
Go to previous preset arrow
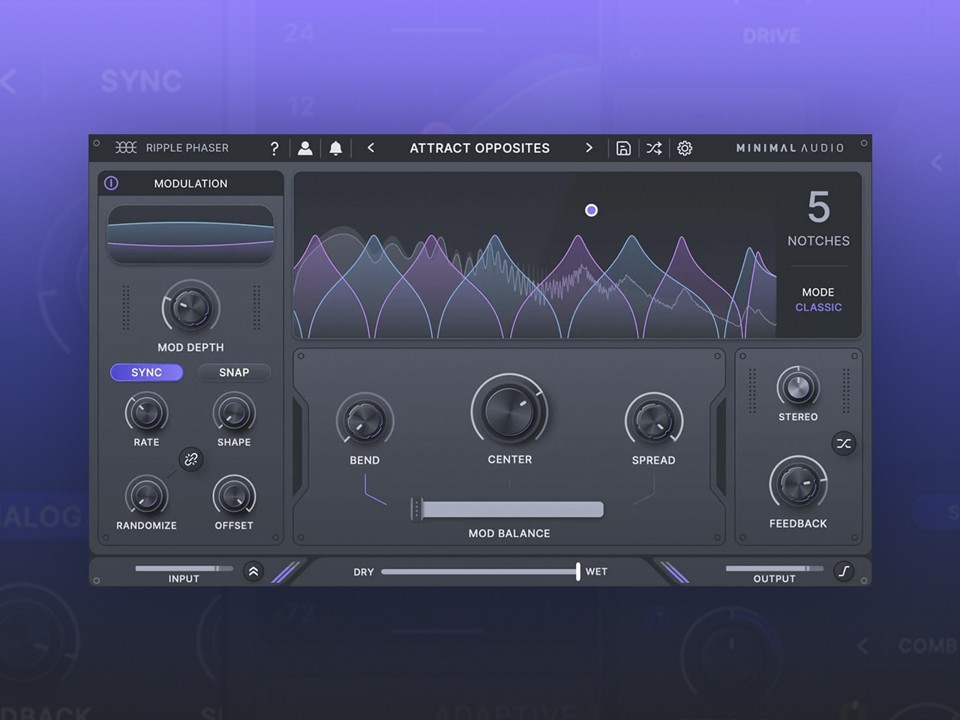point(370,148)
